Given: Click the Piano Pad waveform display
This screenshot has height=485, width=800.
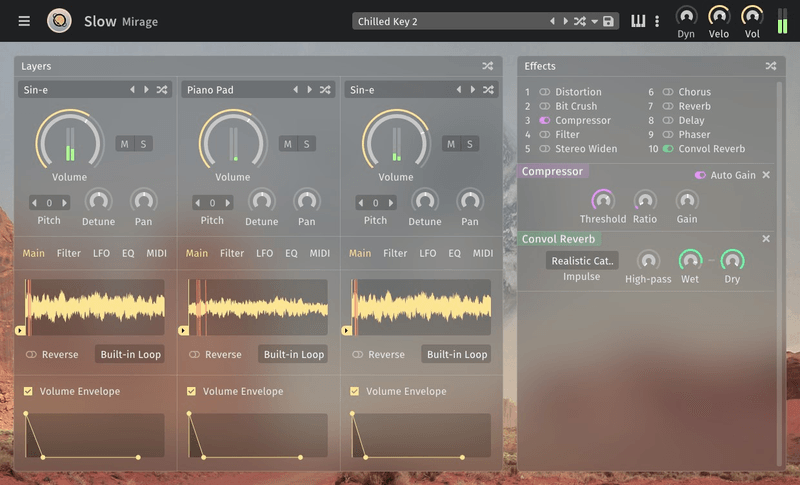Looking at the screenshot, I should coord(258,307).
